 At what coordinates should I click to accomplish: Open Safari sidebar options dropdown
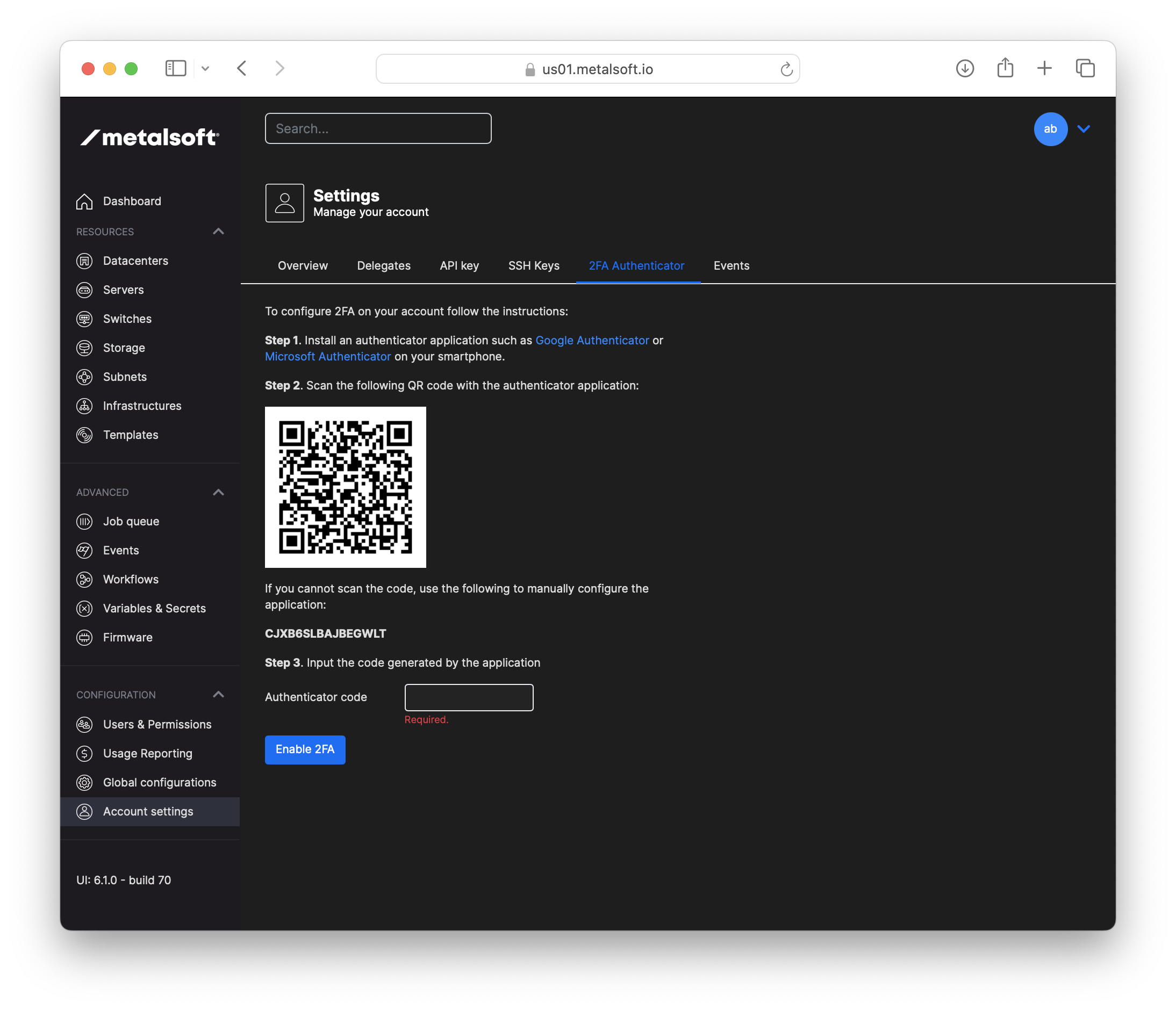(x=205, y=69)
